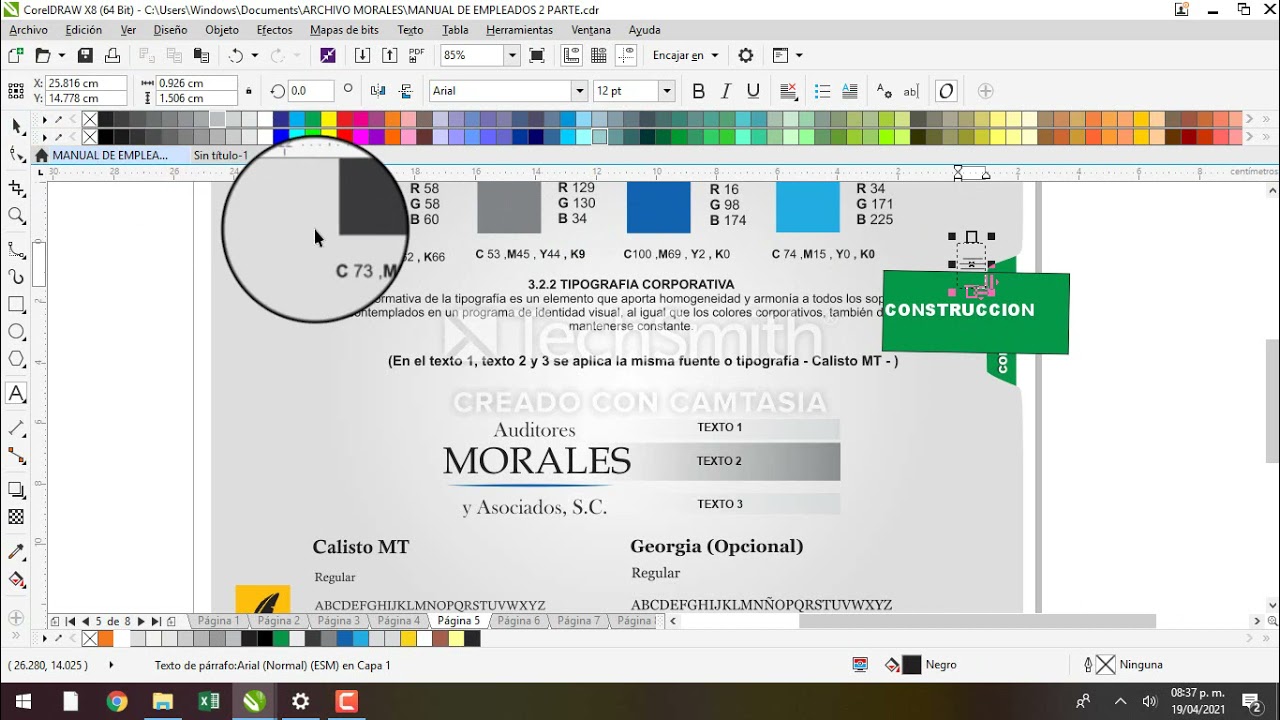Click the Search content purple icon

(x=328, y=55)
